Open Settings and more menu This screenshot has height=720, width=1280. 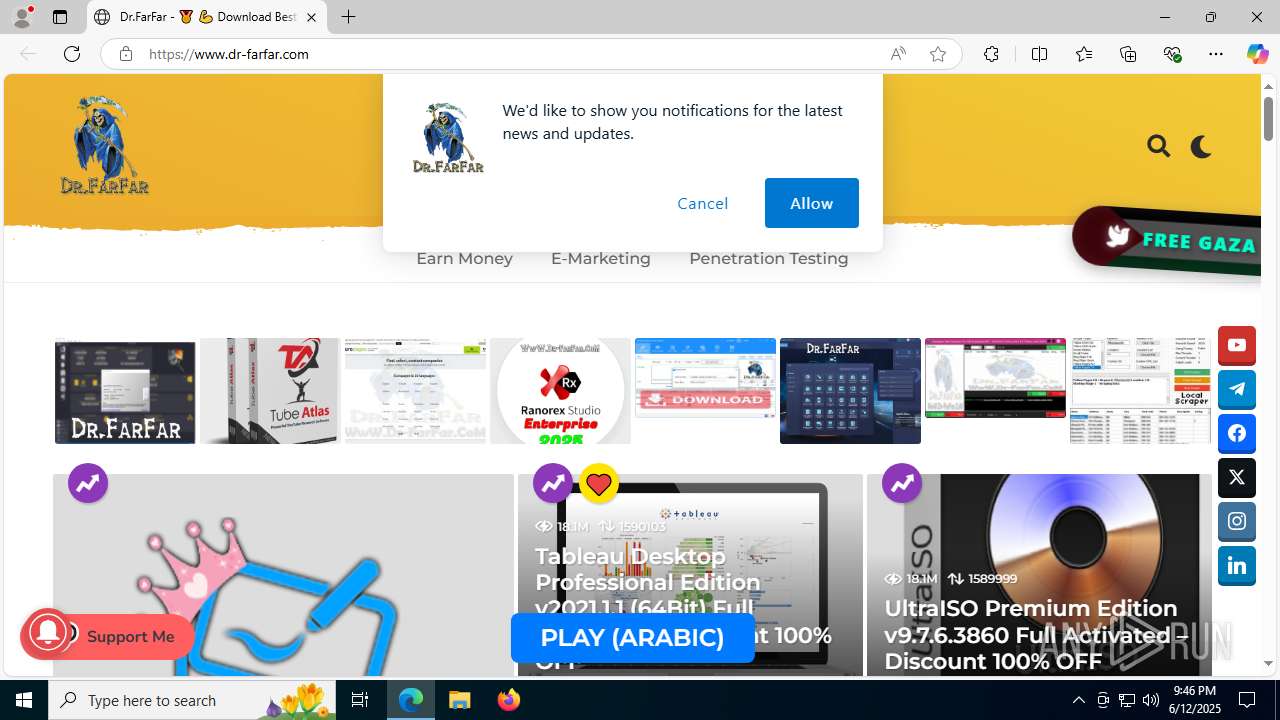coord(1216,54)
